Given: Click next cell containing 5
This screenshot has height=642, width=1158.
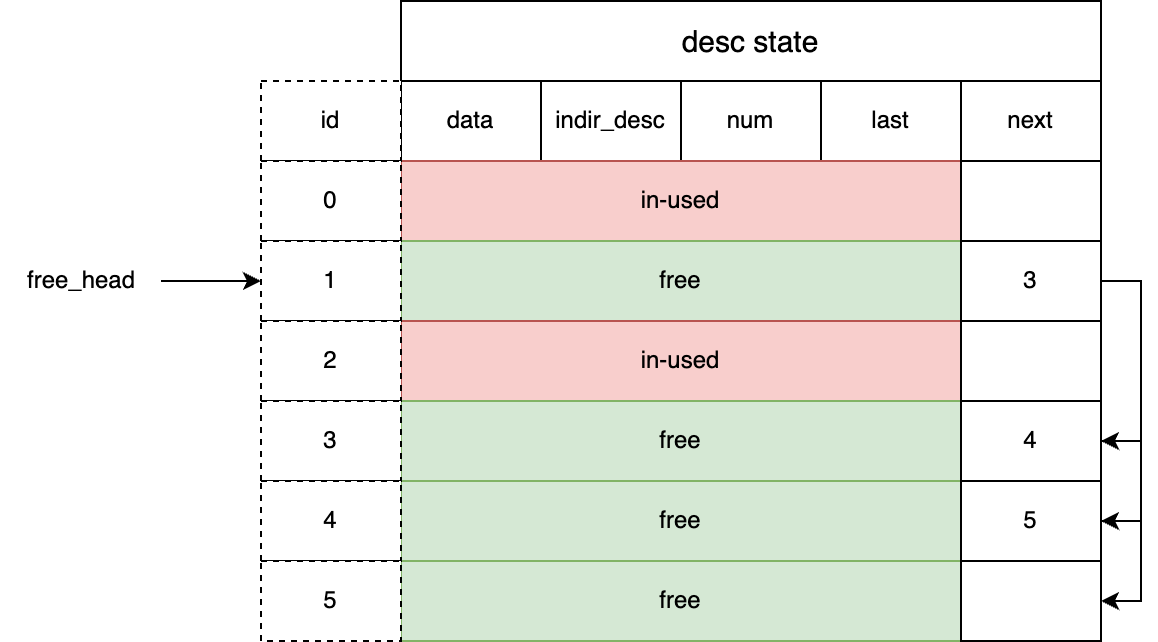Looking at the screenshot, I should (1031, 521).
